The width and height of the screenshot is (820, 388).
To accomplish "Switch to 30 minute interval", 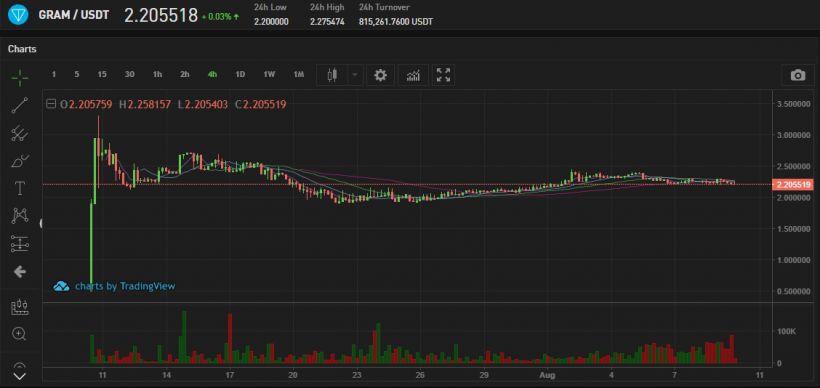I will (130, 75).
